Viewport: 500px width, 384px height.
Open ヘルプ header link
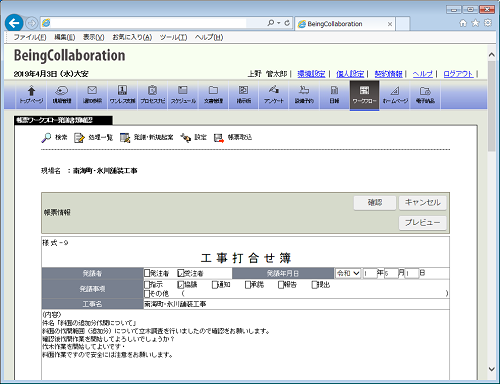click(x=422, y=74)
